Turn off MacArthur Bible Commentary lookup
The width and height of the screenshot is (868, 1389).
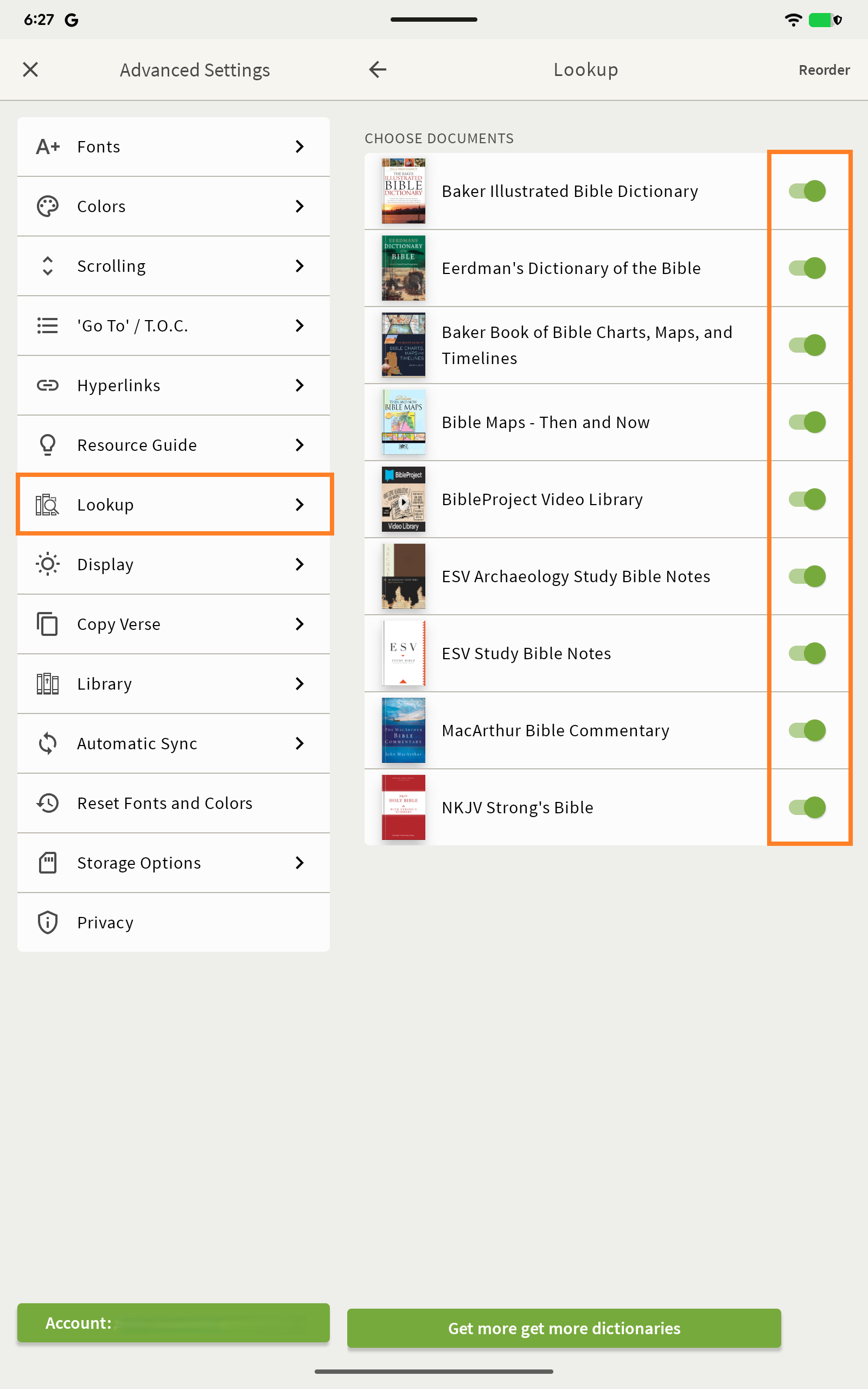point(807,731)
